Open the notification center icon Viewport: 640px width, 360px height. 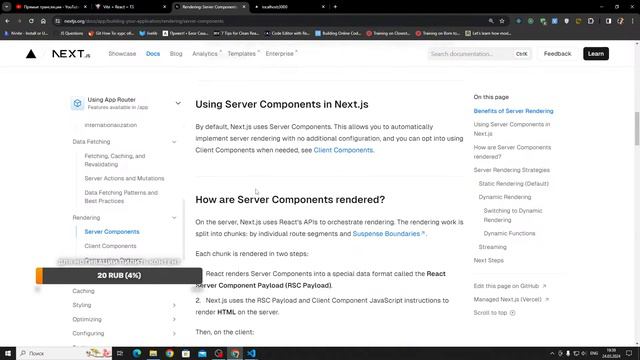[629, 353]
